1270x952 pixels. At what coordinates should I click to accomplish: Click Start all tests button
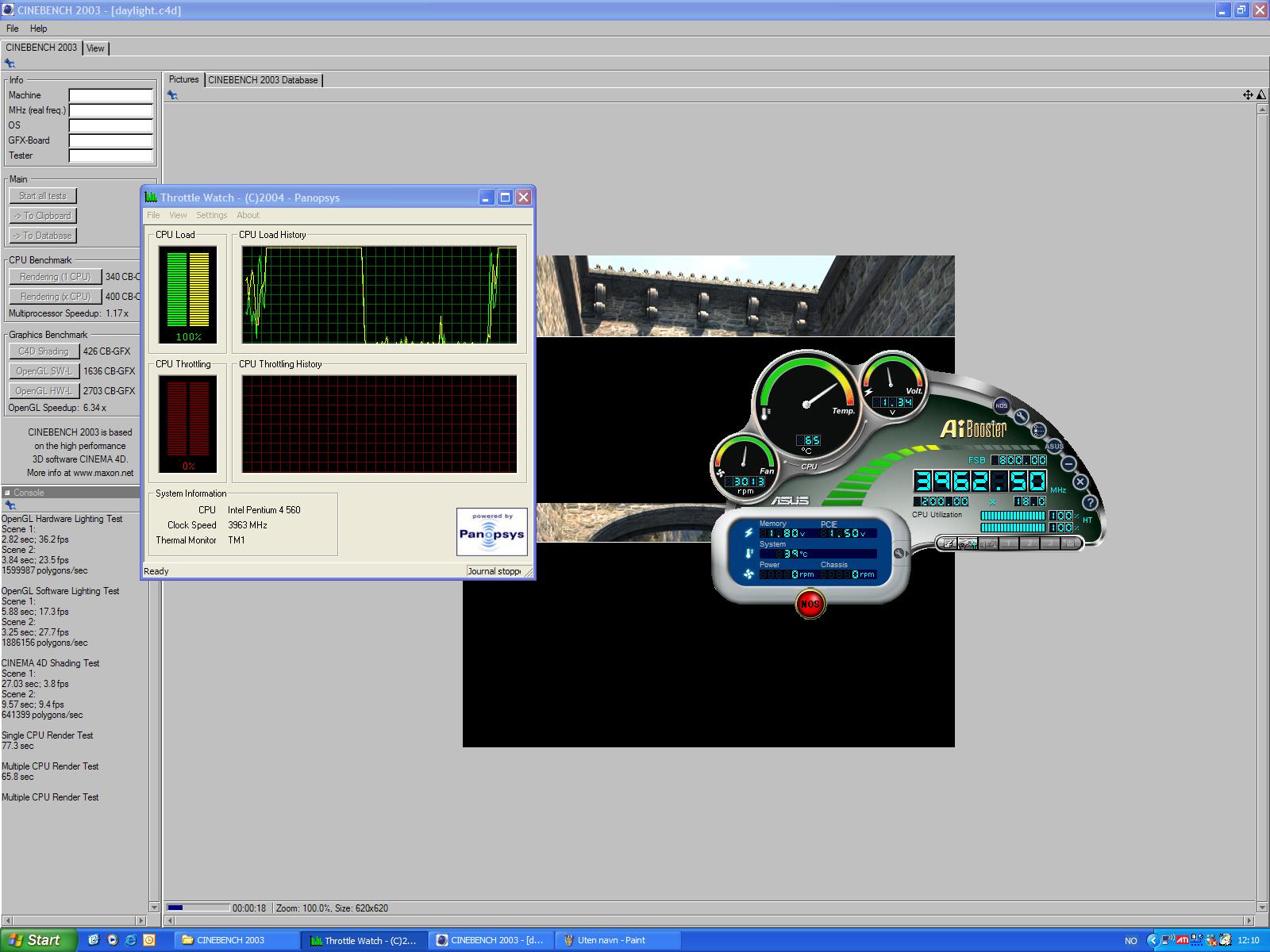pyautogui.click(x=43, y=196)
